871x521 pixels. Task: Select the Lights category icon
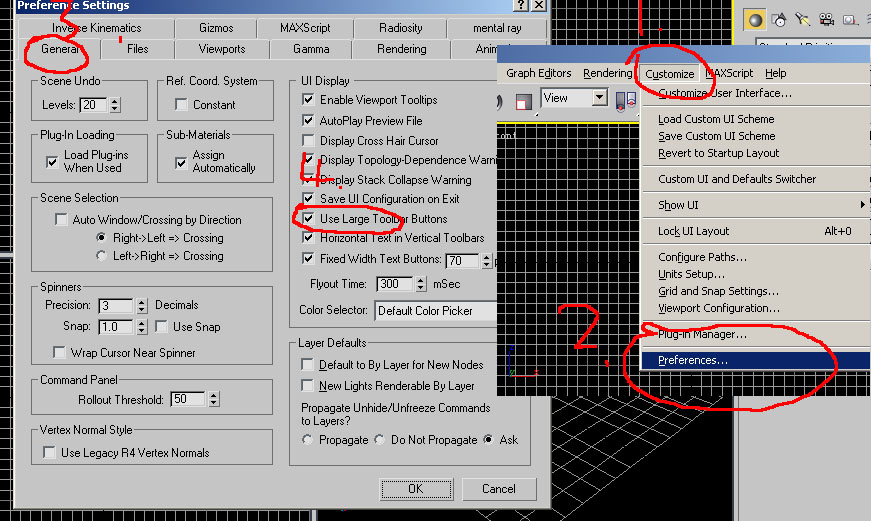click(803, 20)
